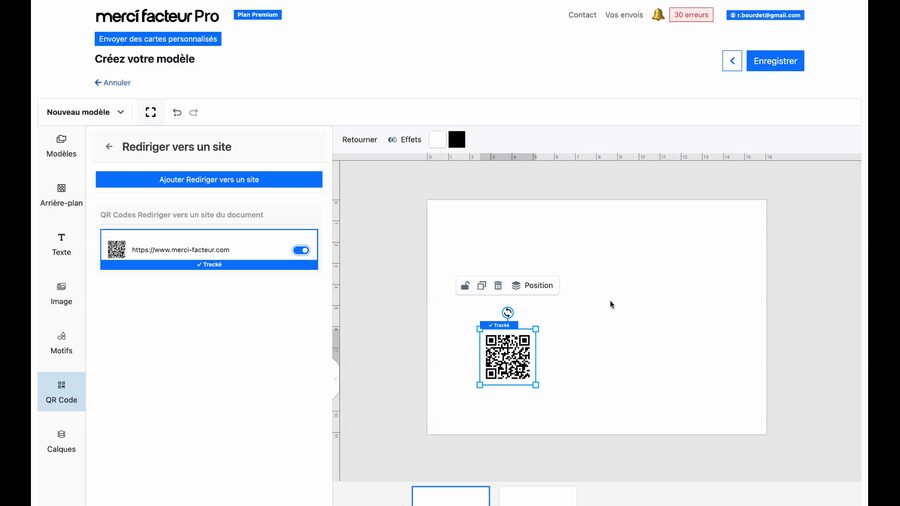
Task: Redo the last action
Action: coord(193,112)
